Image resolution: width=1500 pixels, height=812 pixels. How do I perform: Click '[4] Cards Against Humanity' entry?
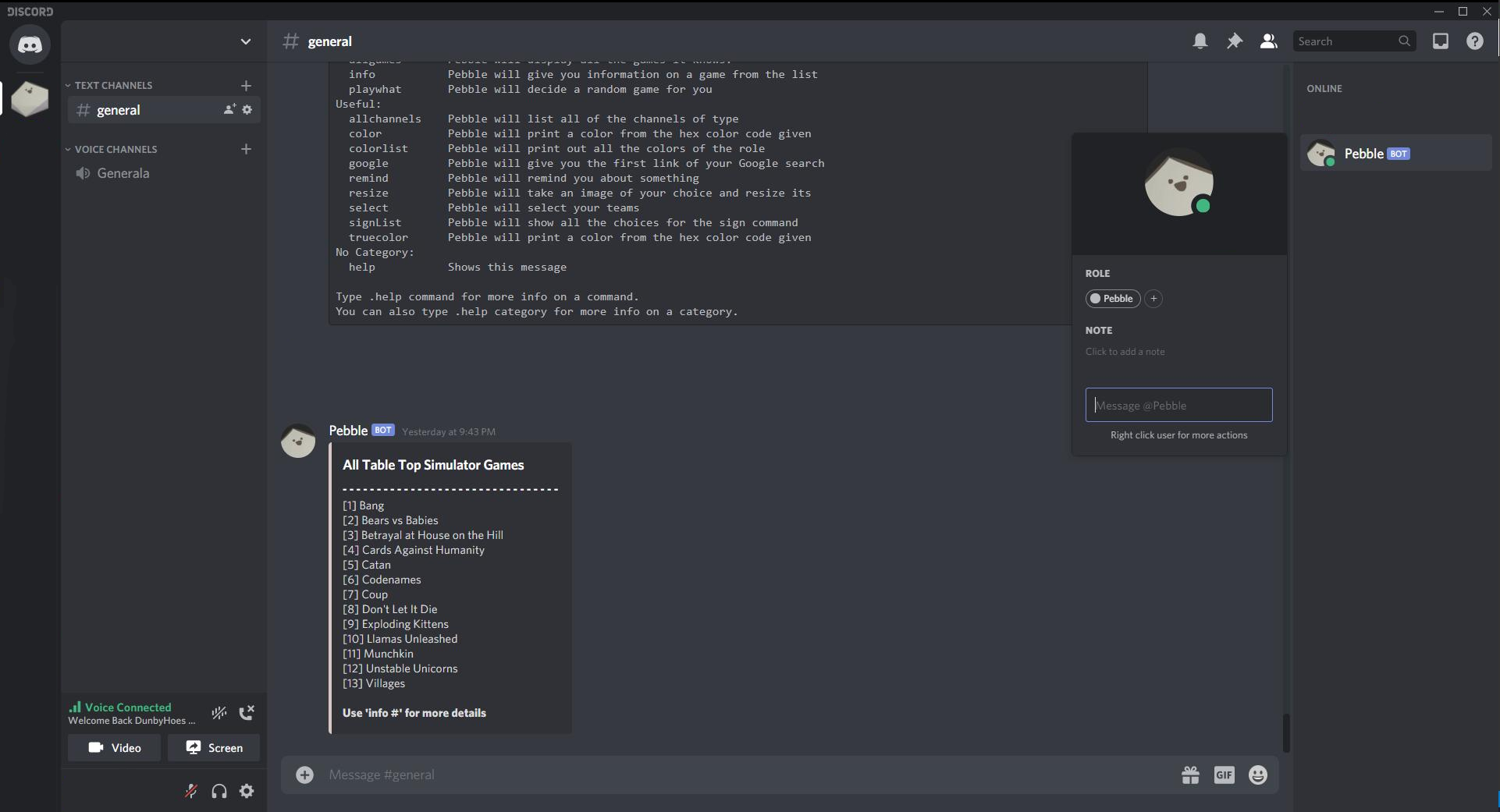pos(414,550)
